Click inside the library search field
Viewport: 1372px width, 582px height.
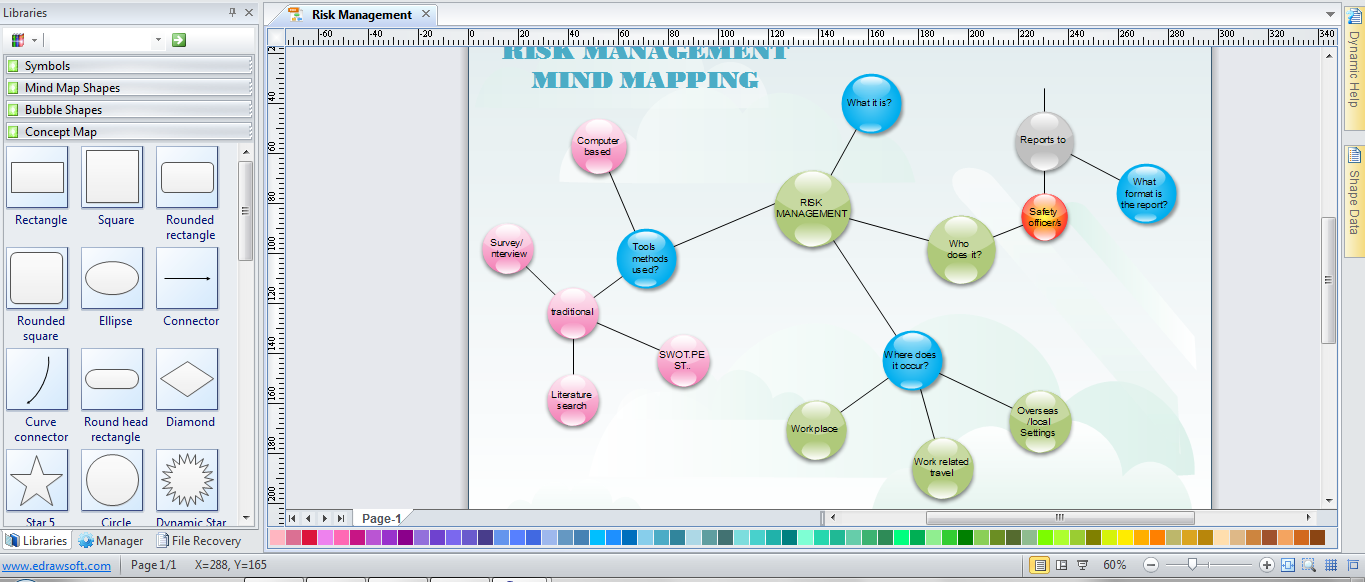tap(105, 40)
